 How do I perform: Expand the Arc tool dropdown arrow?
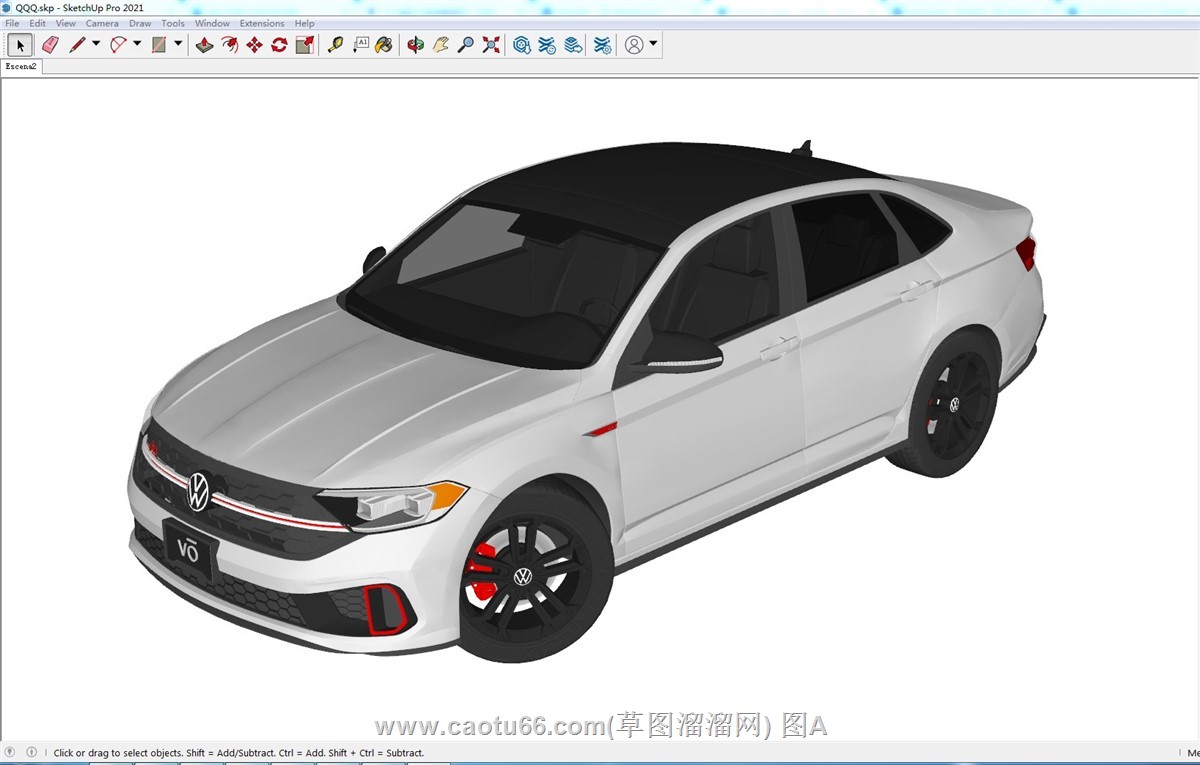point(137,44)
